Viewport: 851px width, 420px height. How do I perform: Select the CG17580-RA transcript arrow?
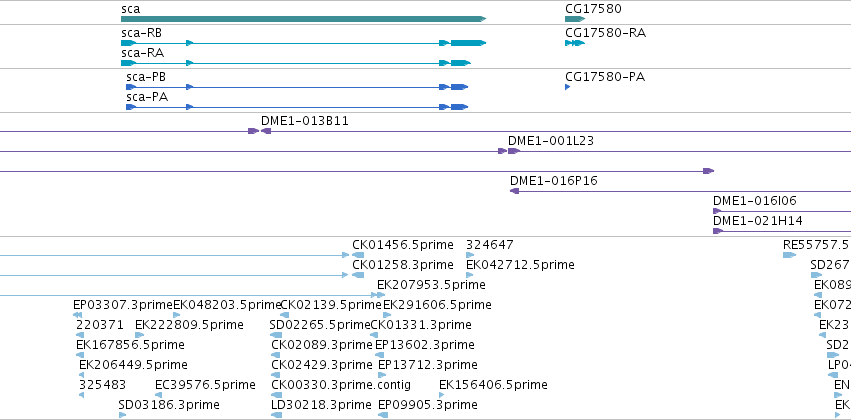click(x=575, y=43)
